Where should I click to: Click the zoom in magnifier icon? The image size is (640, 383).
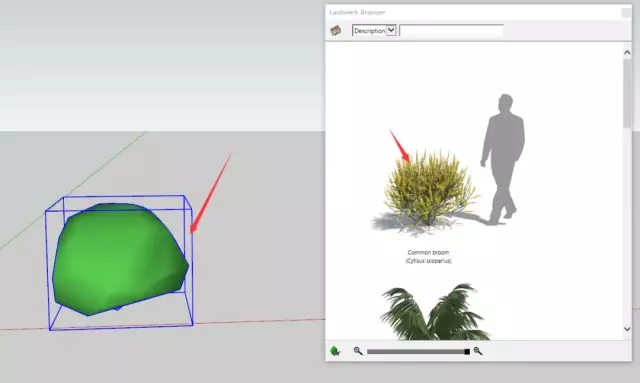click(478, 351)
